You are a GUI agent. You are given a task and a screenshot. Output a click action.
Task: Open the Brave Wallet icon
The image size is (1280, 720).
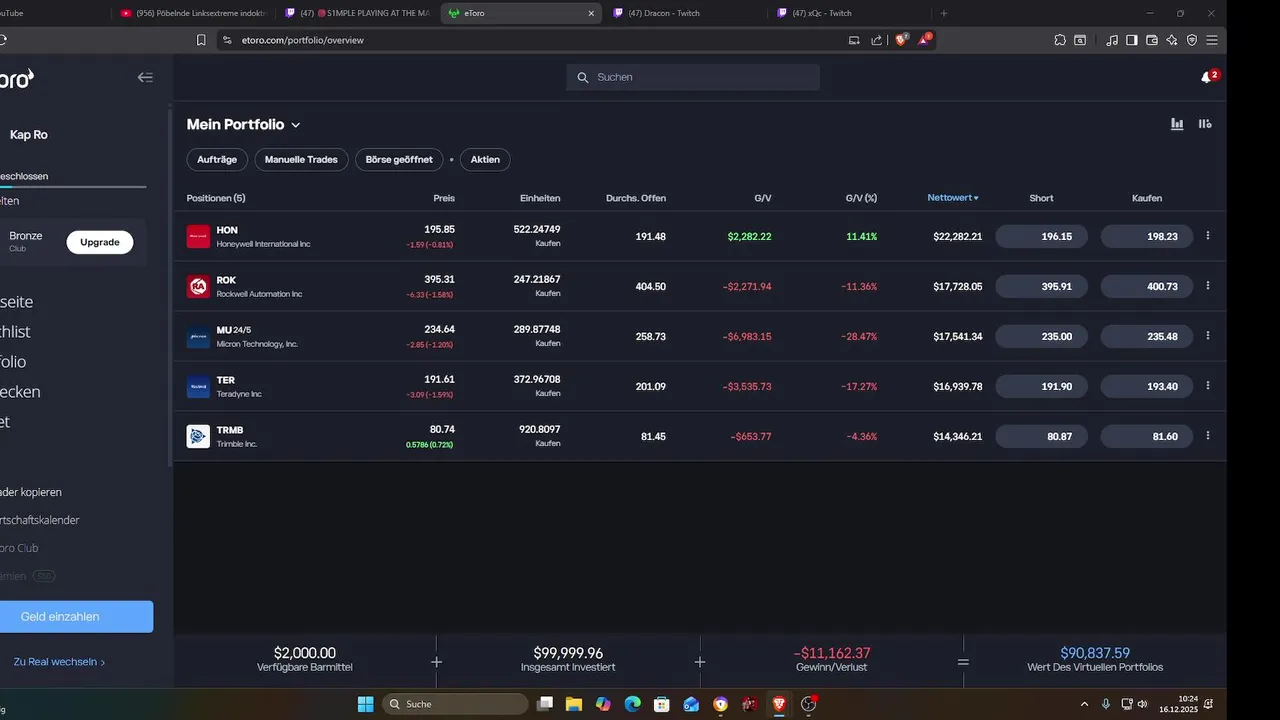[x=1152, y=40]
